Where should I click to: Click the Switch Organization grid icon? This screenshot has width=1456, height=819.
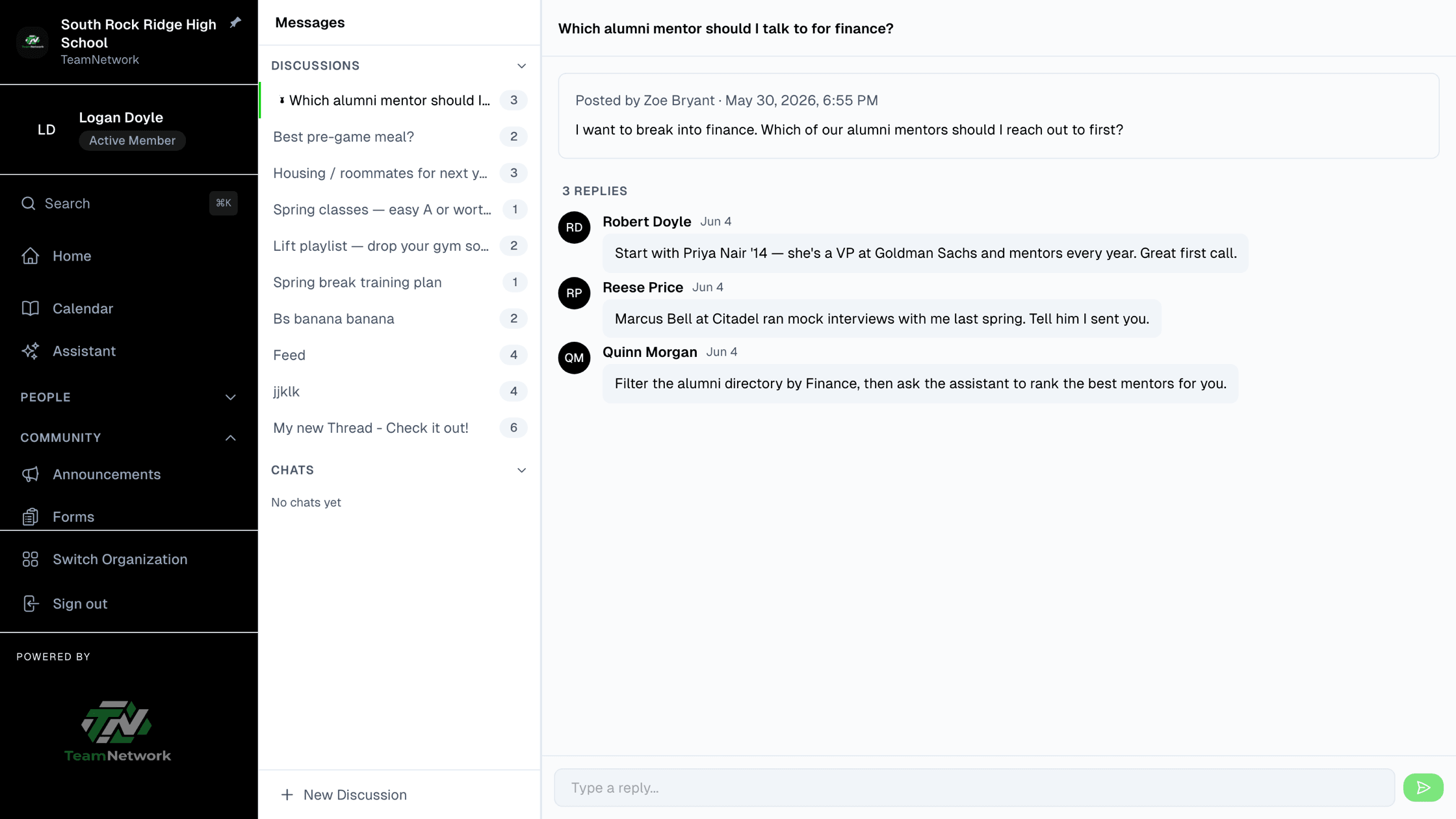point(31,559)
